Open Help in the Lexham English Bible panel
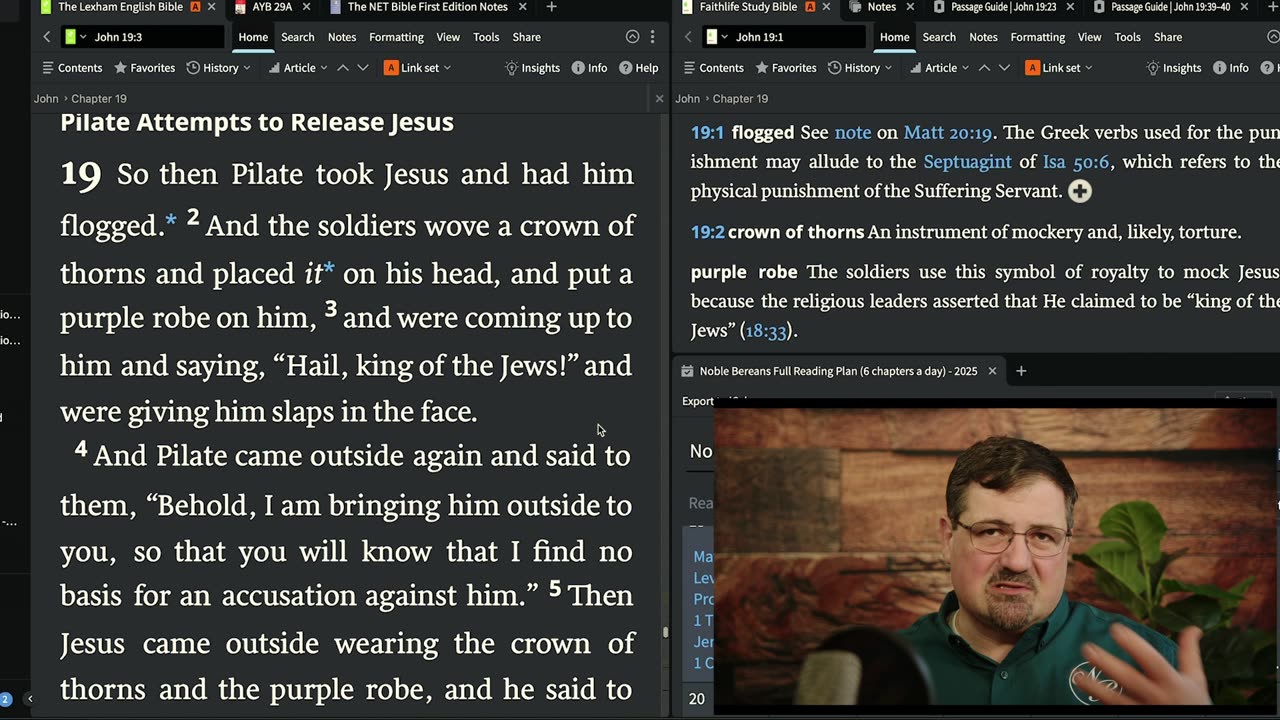 click(x=638, y=68)
